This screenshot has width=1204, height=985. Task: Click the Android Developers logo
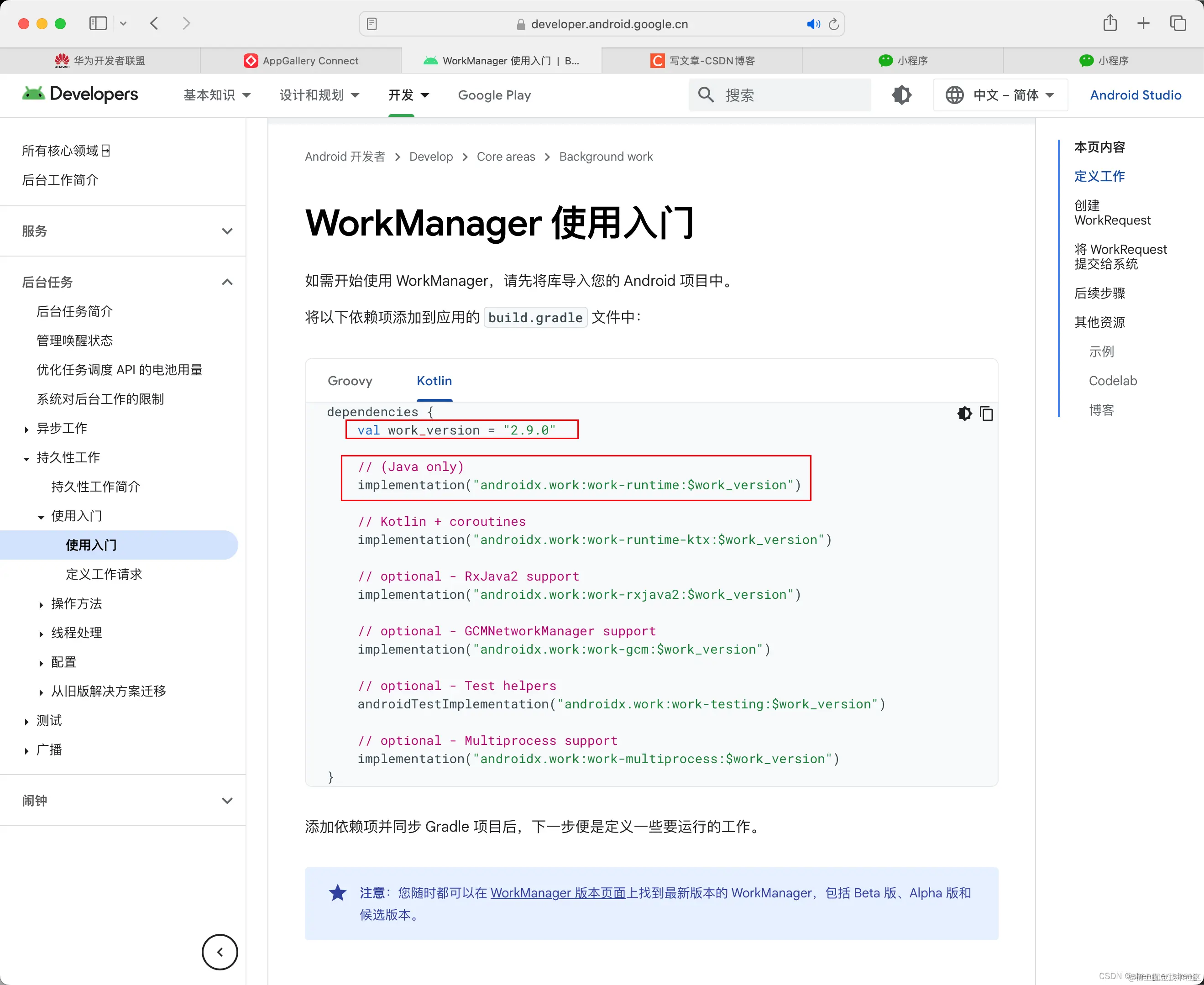coord(79,94)
